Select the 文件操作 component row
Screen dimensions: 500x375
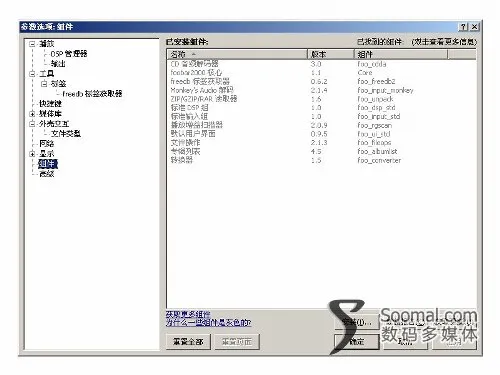click(x=321, y=142)
